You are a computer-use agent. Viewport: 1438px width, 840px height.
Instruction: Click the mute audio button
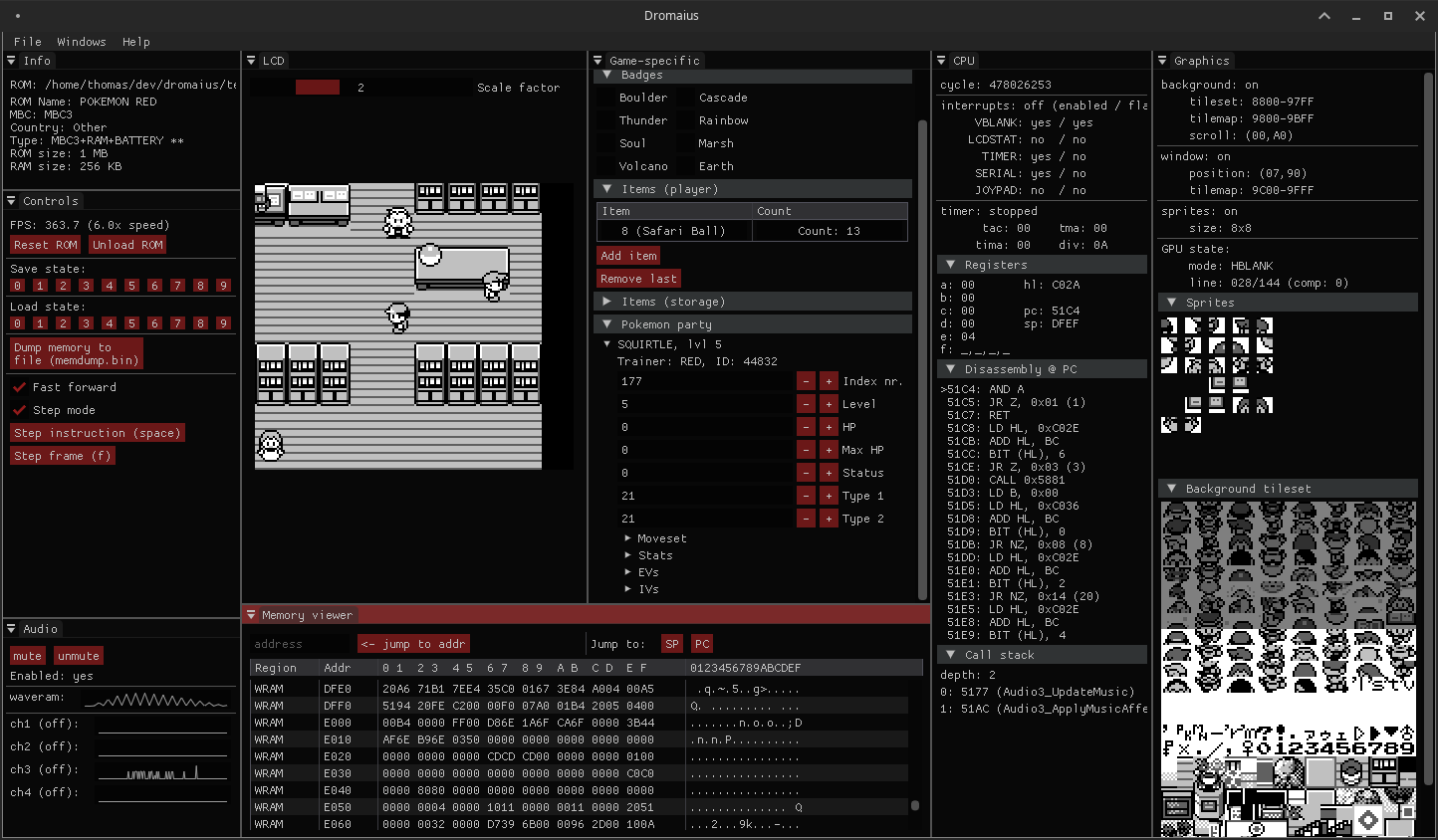pyautogui.click(x=27, y=656)
